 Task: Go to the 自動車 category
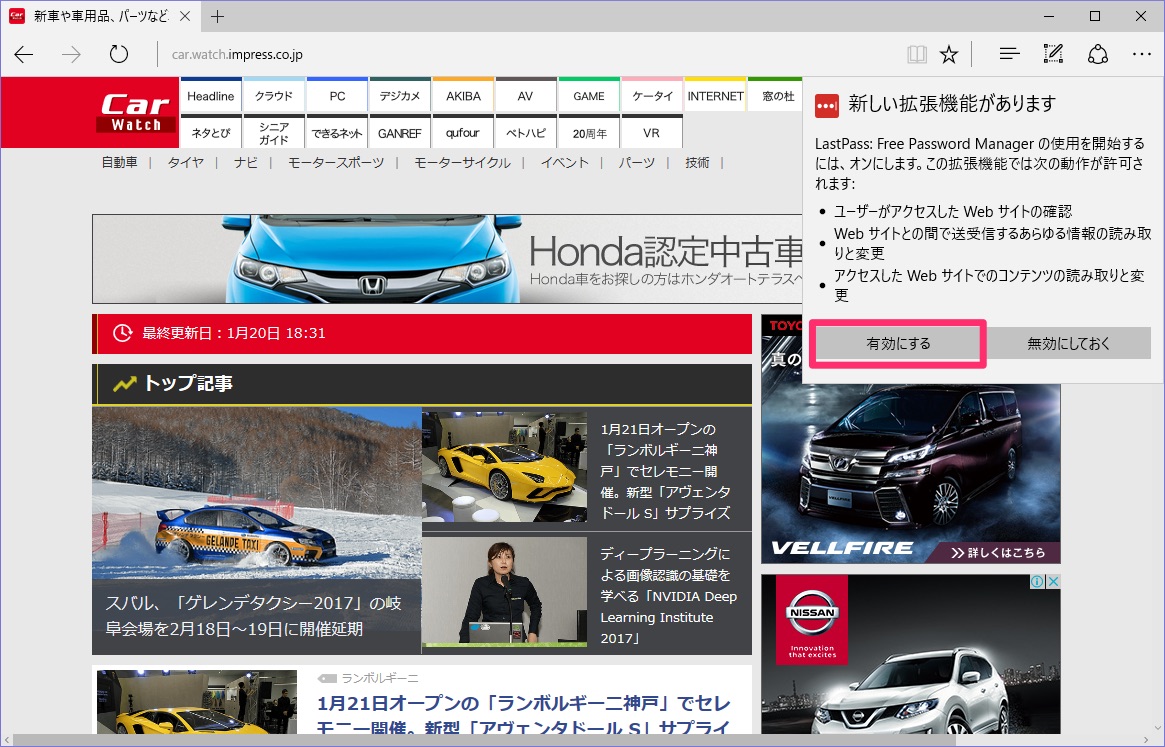click(x=120, y=162)
